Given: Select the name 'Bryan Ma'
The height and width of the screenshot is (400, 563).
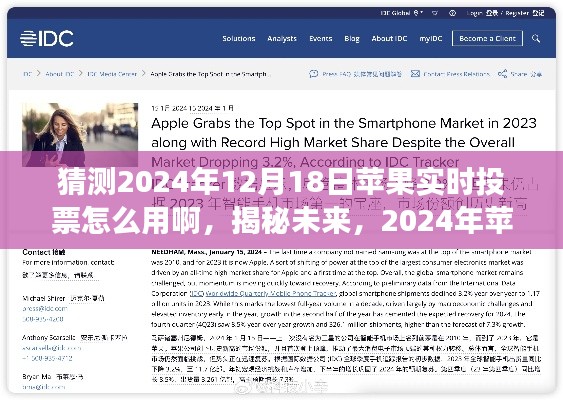Looking at the screenshot, I should click(x=37, y=377).
